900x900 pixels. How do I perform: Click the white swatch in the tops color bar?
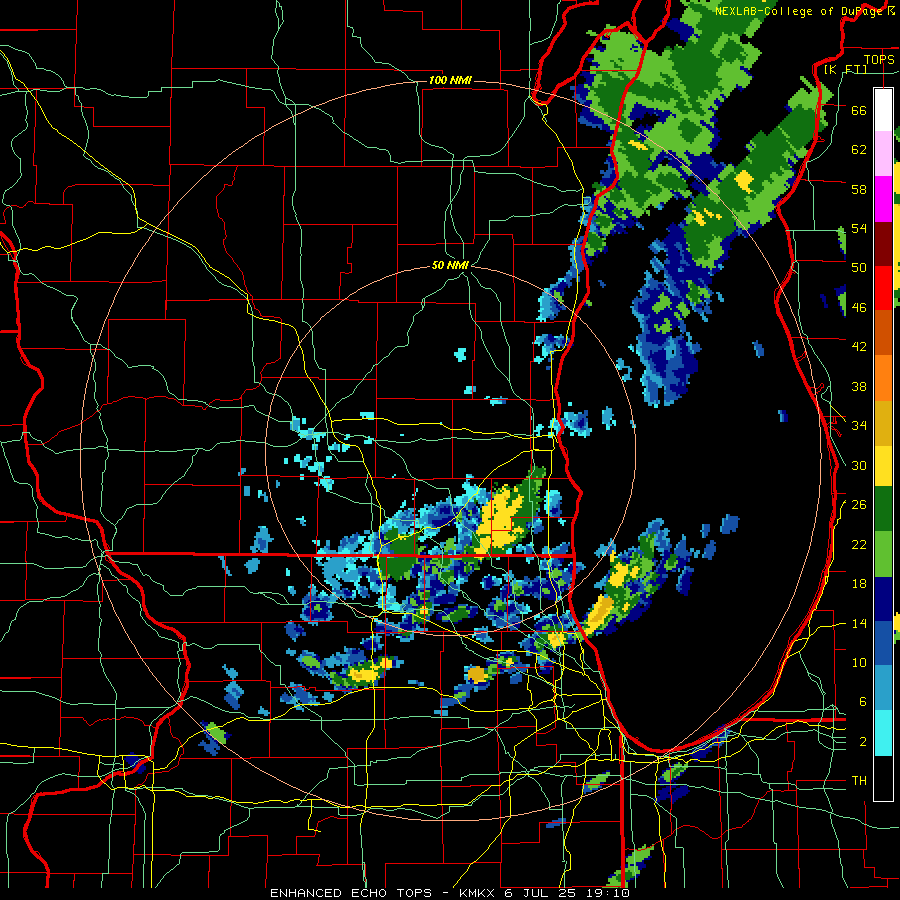883,110
